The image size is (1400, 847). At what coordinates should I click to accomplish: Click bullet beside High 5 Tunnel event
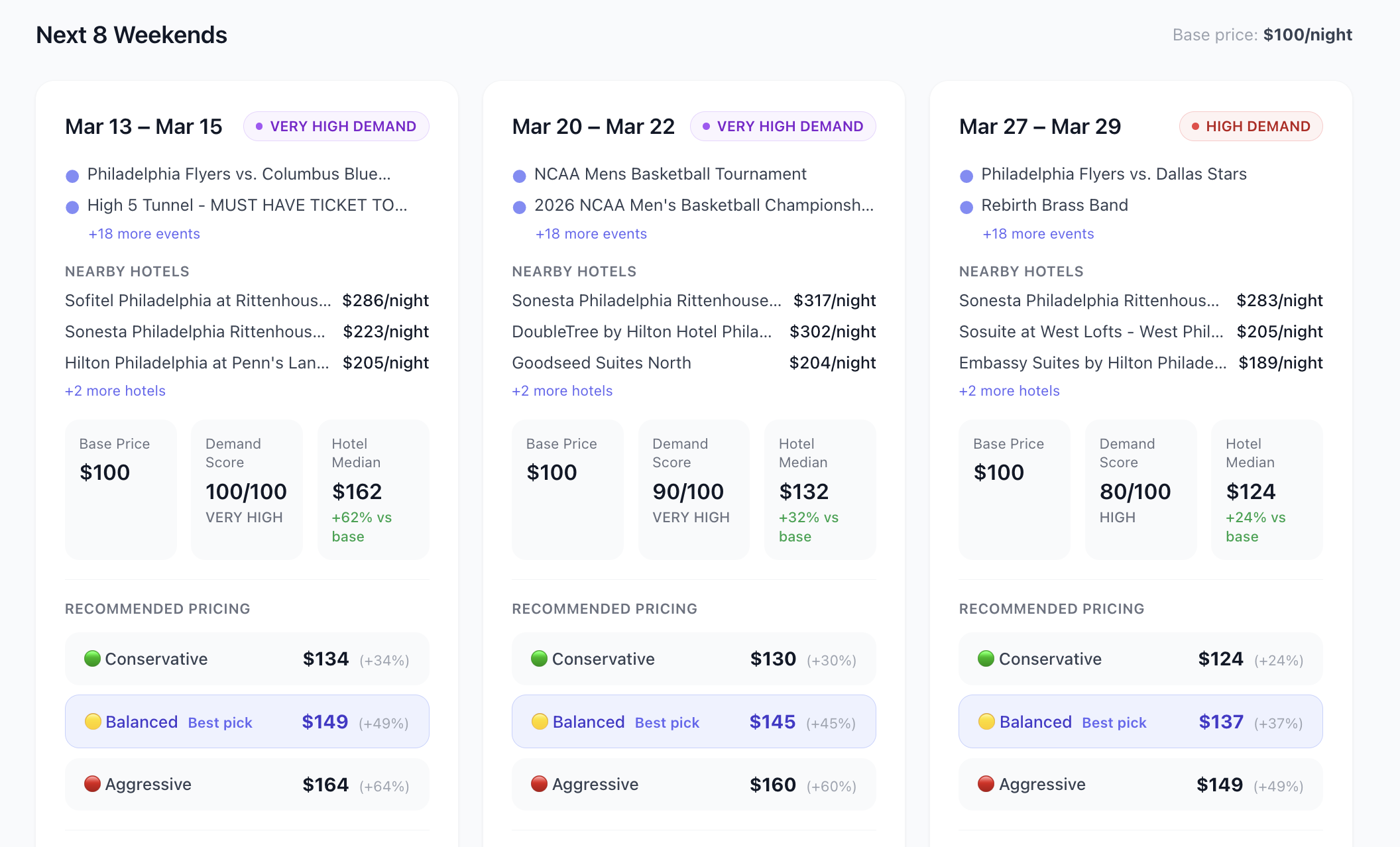click(x=72, y=207)
